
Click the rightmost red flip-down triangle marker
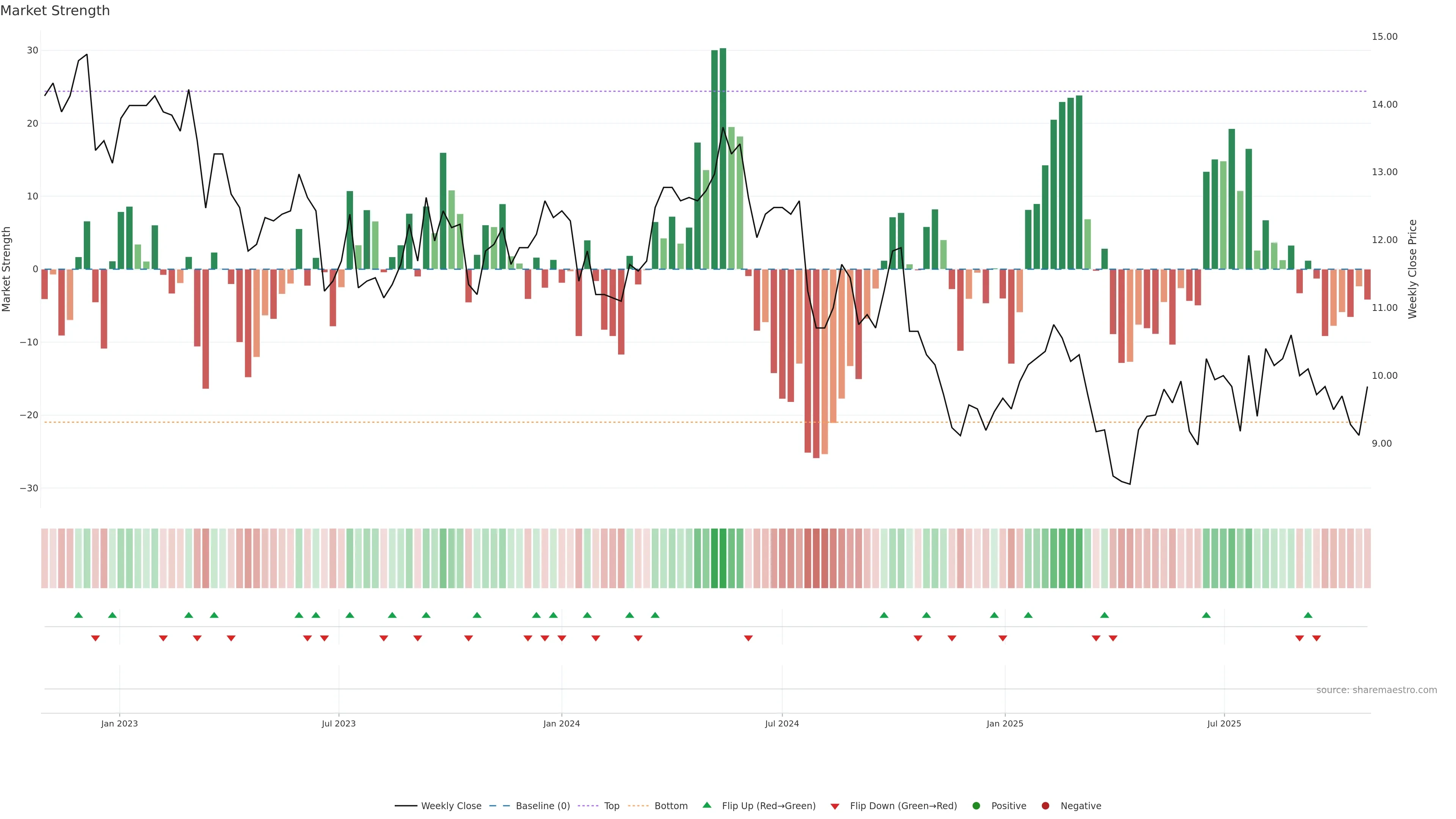click(x=1316, y=638)
